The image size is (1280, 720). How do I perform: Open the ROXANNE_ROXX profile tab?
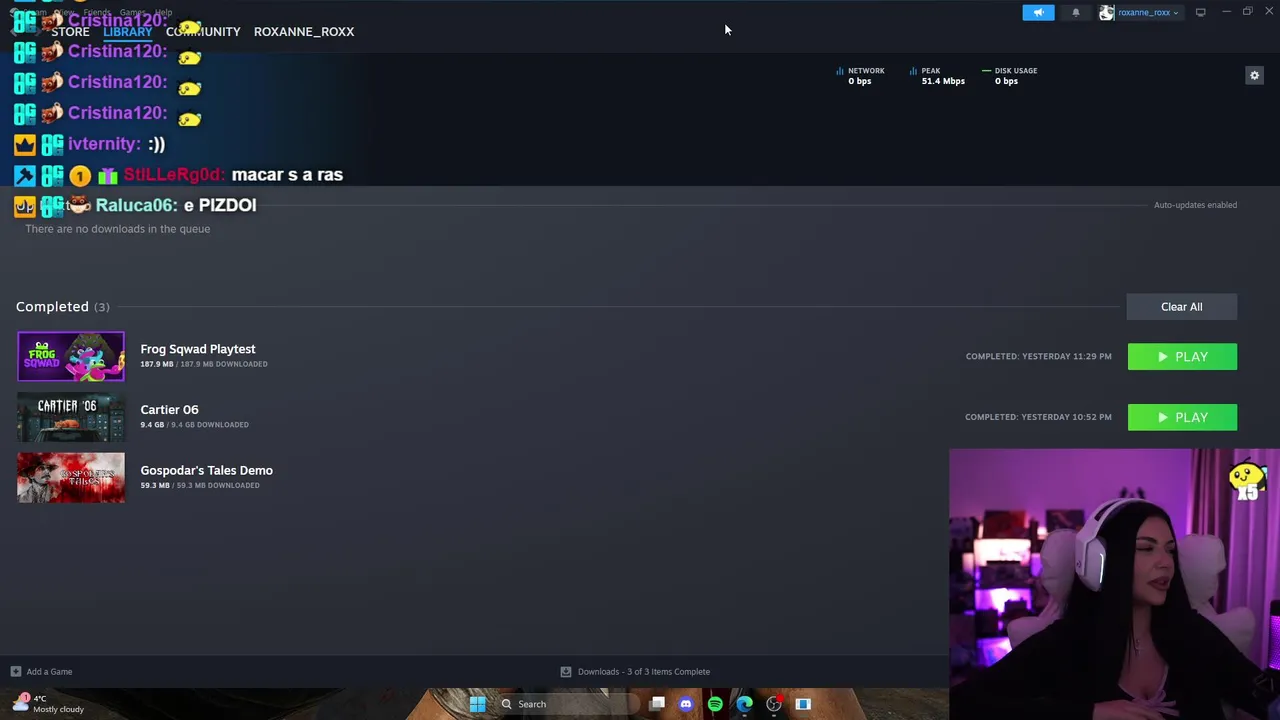[304, 31]
